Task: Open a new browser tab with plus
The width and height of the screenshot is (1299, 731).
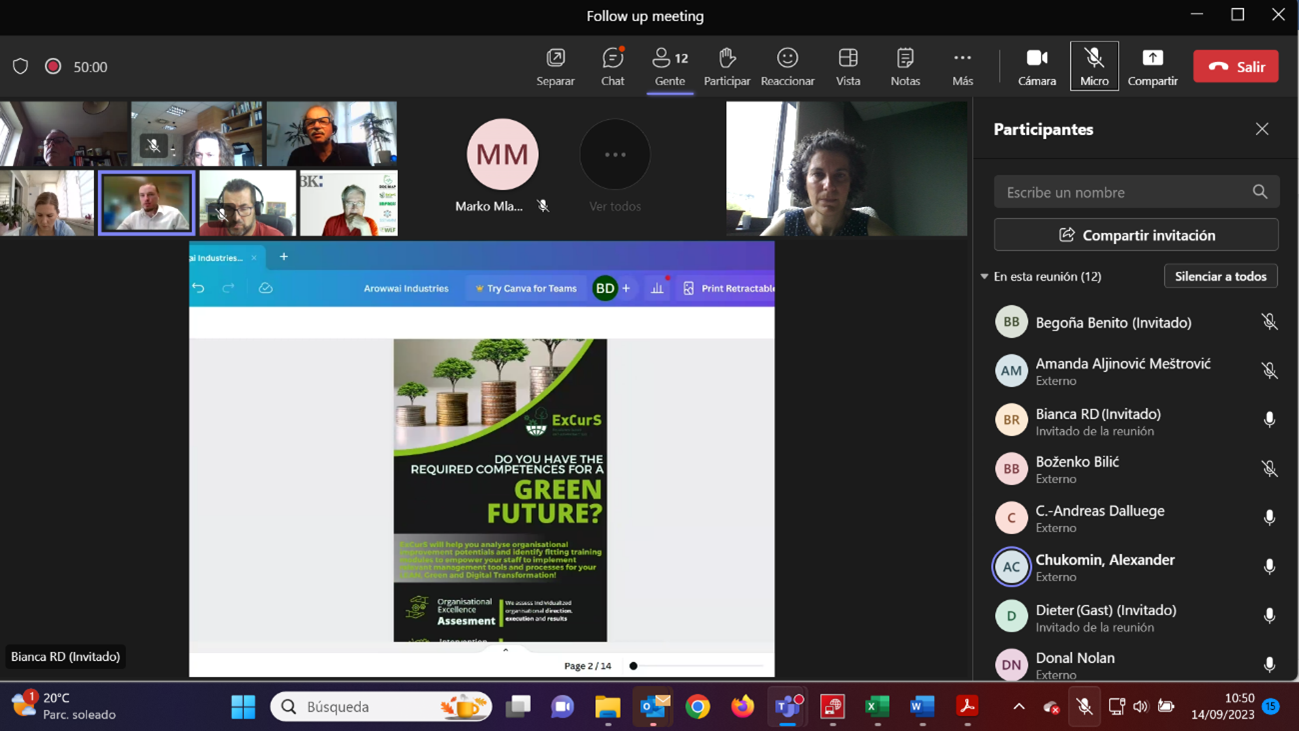Action: coord(284,257)
